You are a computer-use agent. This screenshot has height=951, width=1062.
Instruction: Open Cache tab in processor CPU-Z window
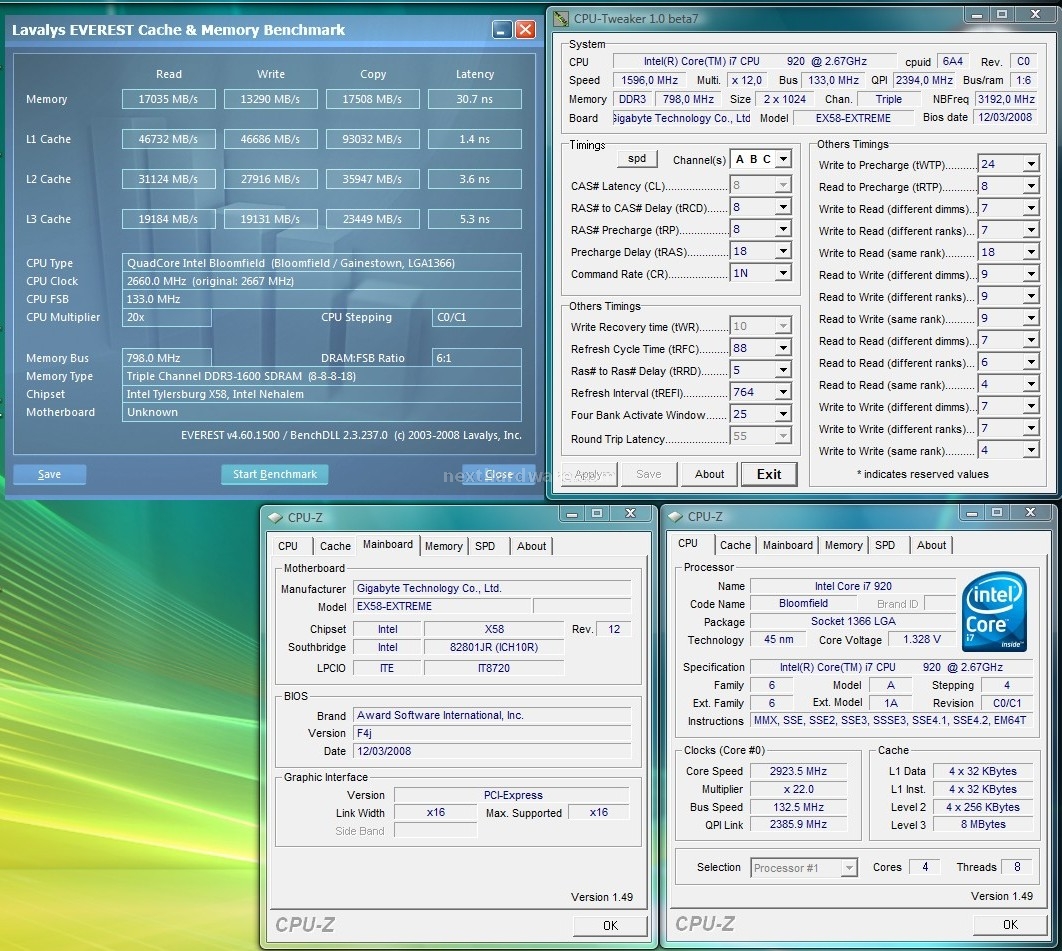click(x=735, y=545)
